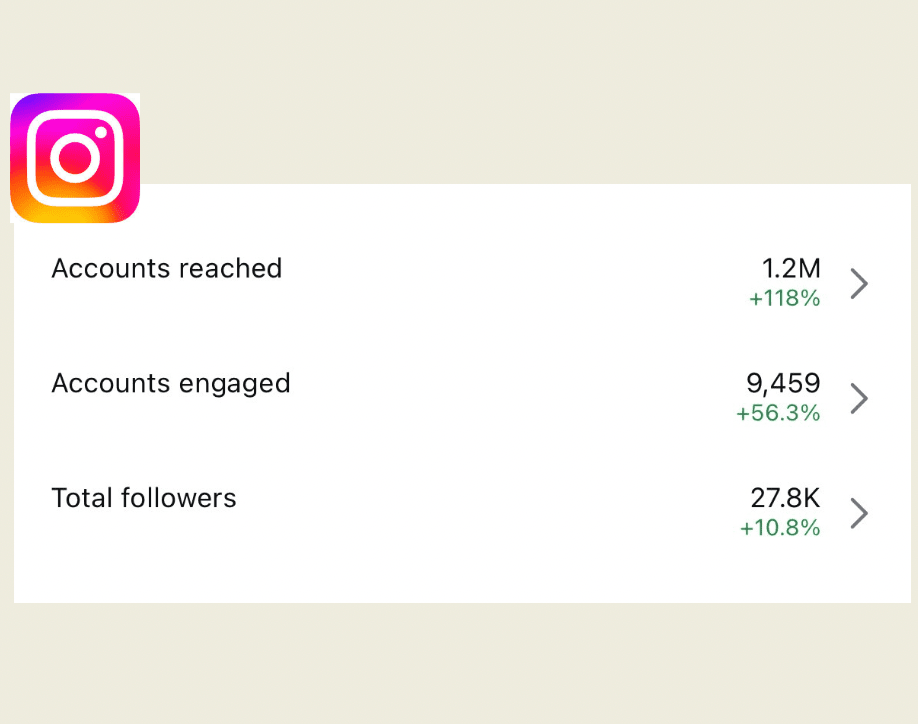Open Total followers details chevron
The width and height of the screenshot is (918, 724).
point(859,513)
